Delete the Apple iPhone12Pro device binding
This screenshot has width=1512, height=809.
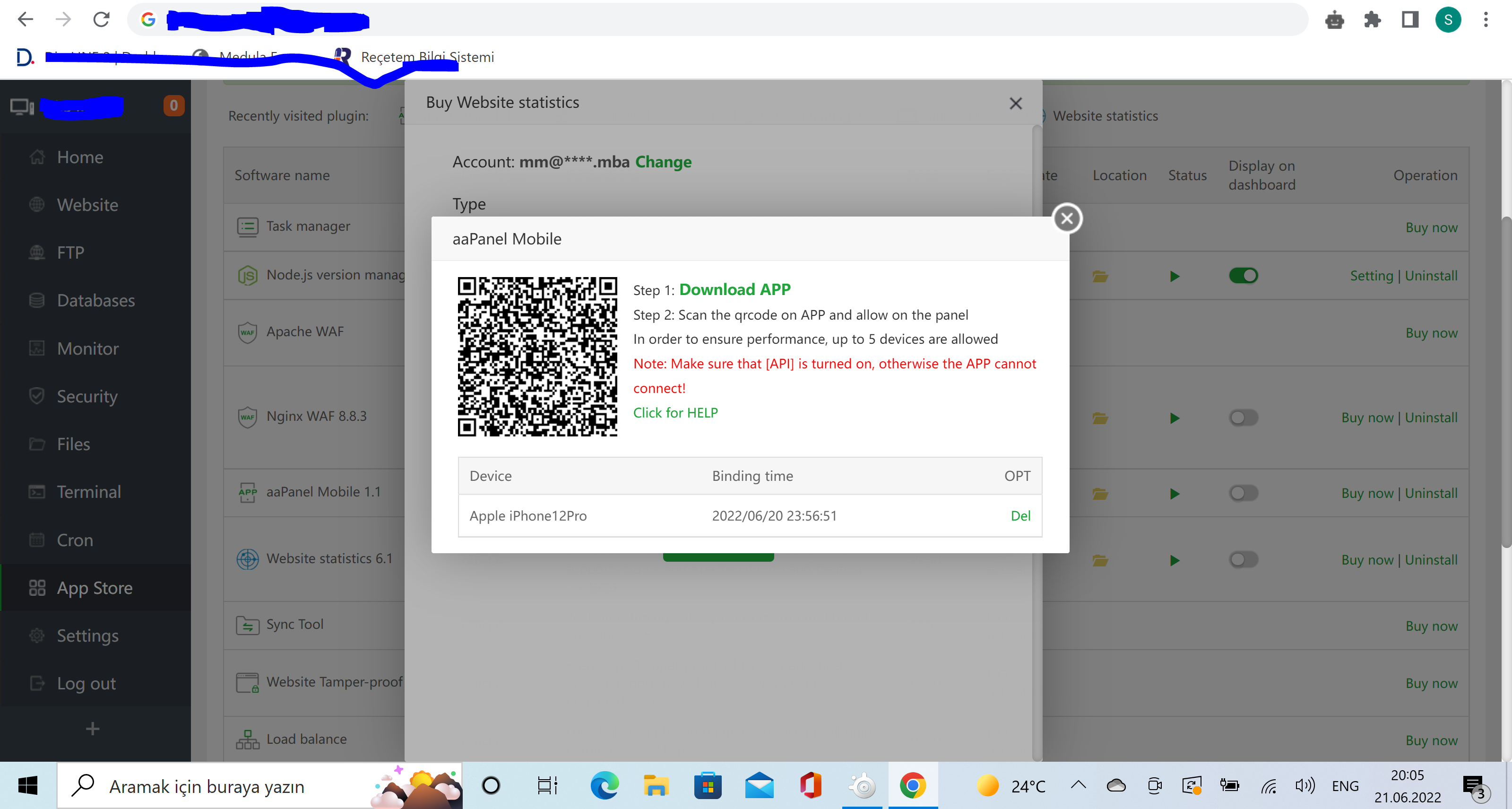[1020, 515]
